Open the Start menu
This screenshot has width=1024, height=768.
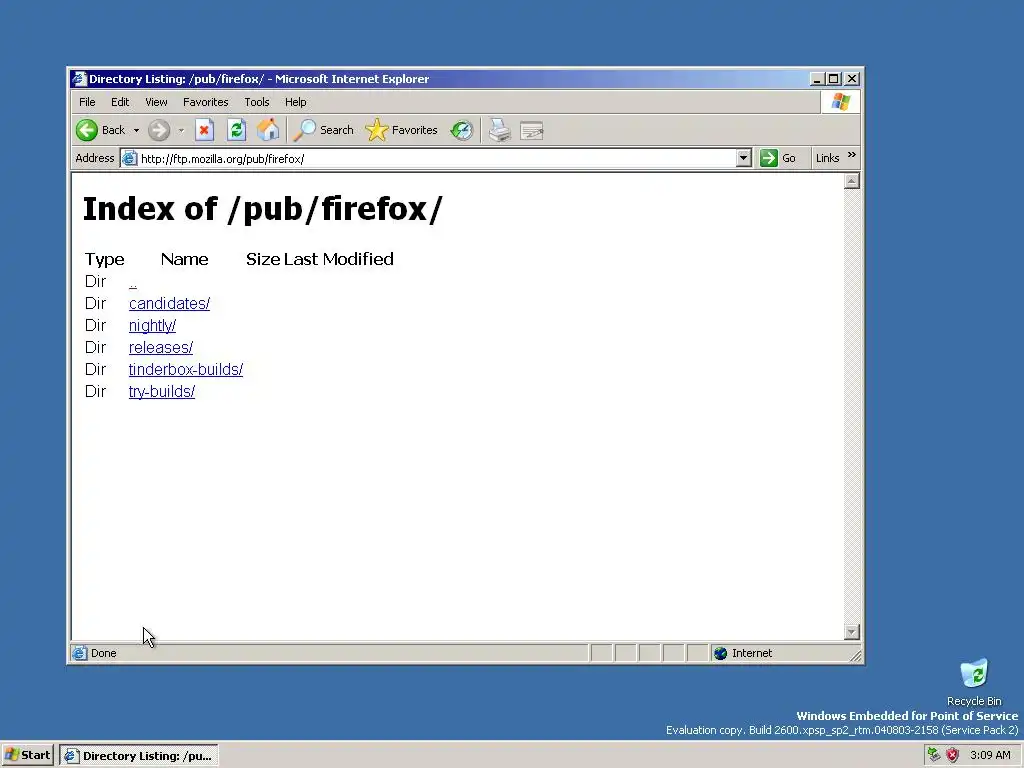click(x=27, y=755)
